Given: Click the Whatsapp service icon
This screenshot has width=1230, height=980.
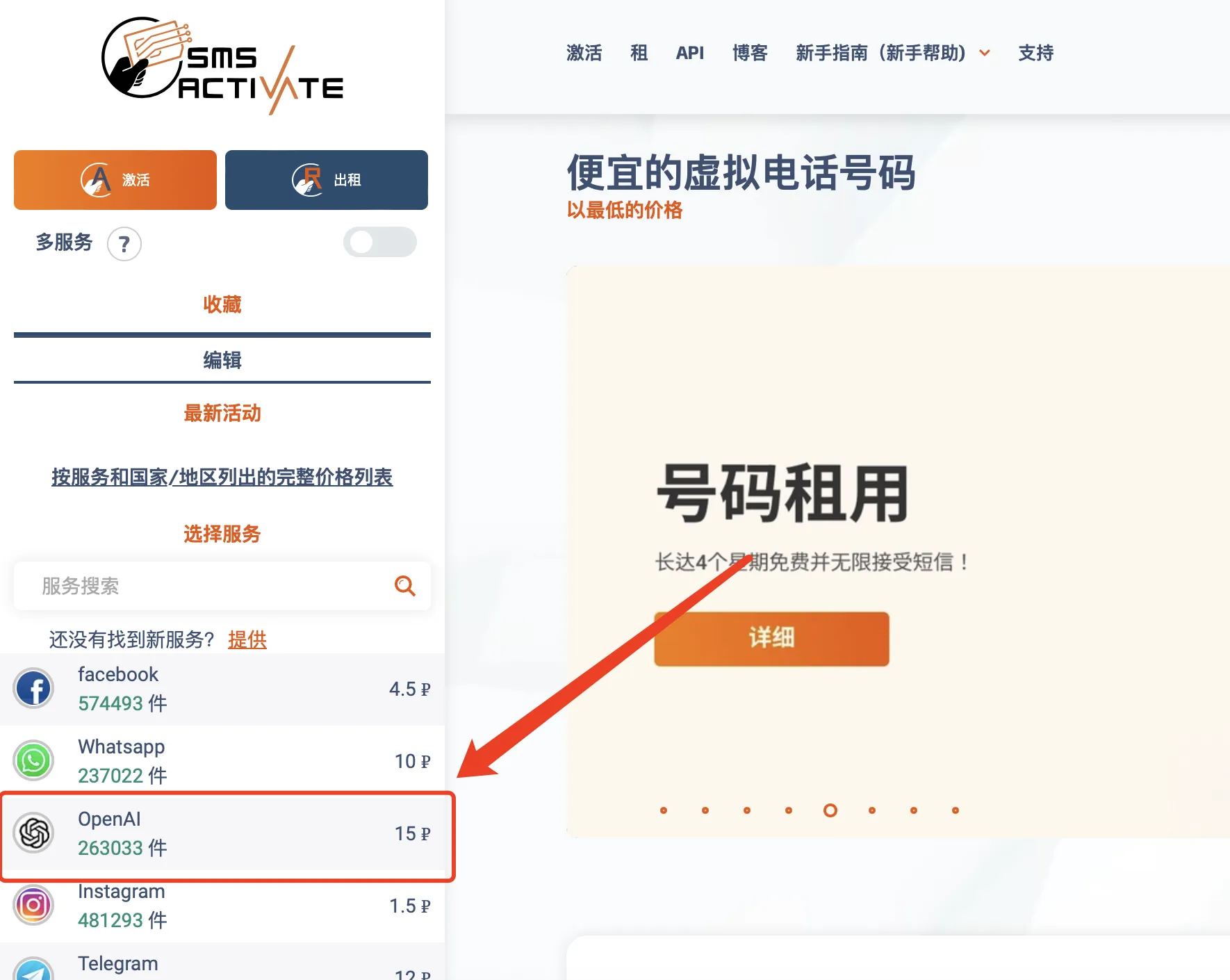Looking at the screenshot, I should (x=33, y=760).
